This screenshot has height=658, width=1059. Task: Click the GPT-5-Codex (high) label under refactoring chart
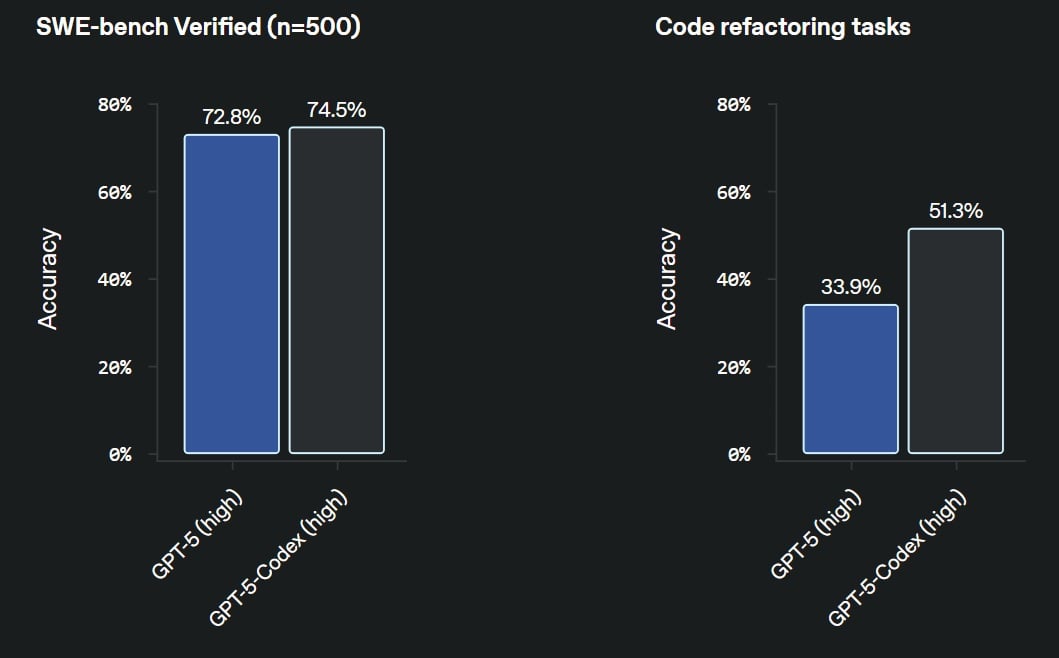pos(897,557)
